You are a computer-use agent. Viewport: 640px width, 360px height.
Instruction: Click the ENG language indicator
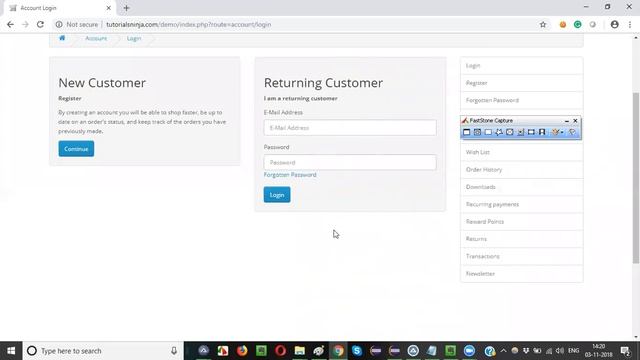point(573,351)
